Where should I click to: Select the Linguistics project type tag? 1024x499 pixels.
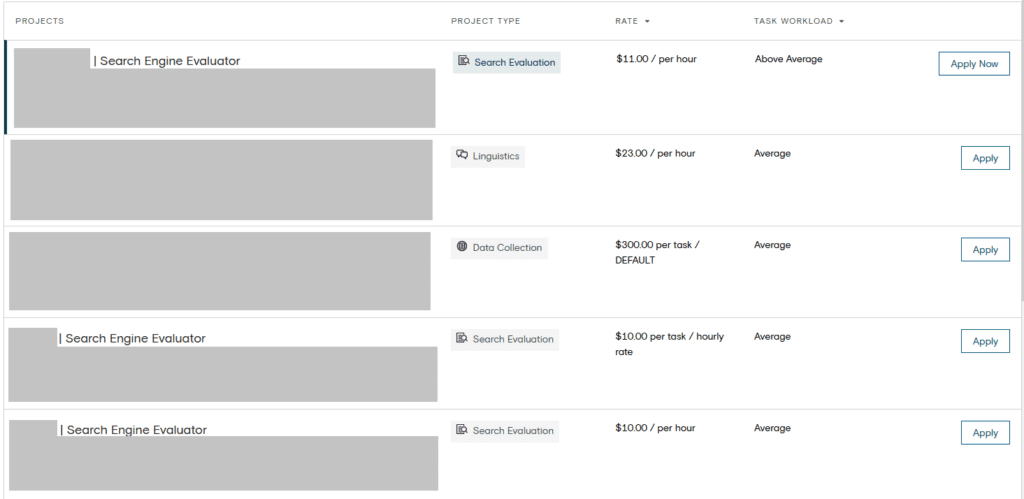488,156
